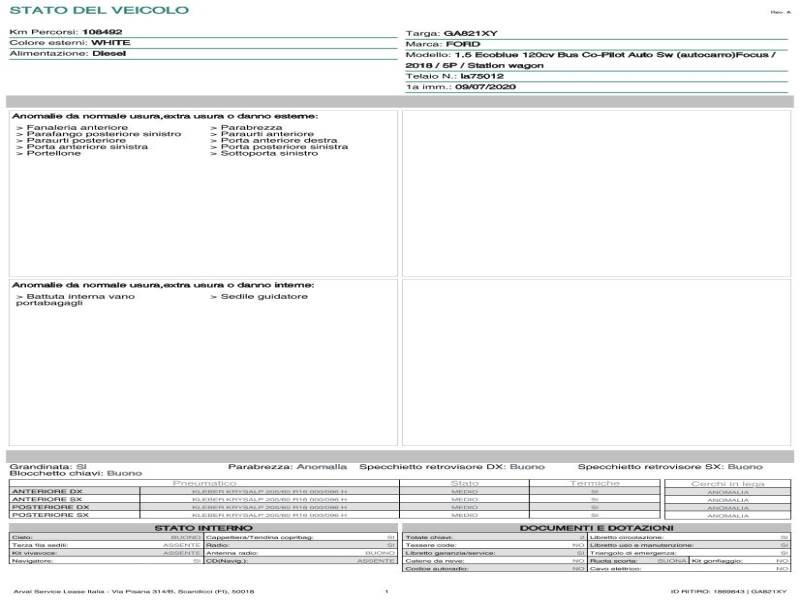Click the Modello line starting '1.5 Ecoblue 120cv'
The width and height of the screenshot is (800, 600).
pos(615,55)
